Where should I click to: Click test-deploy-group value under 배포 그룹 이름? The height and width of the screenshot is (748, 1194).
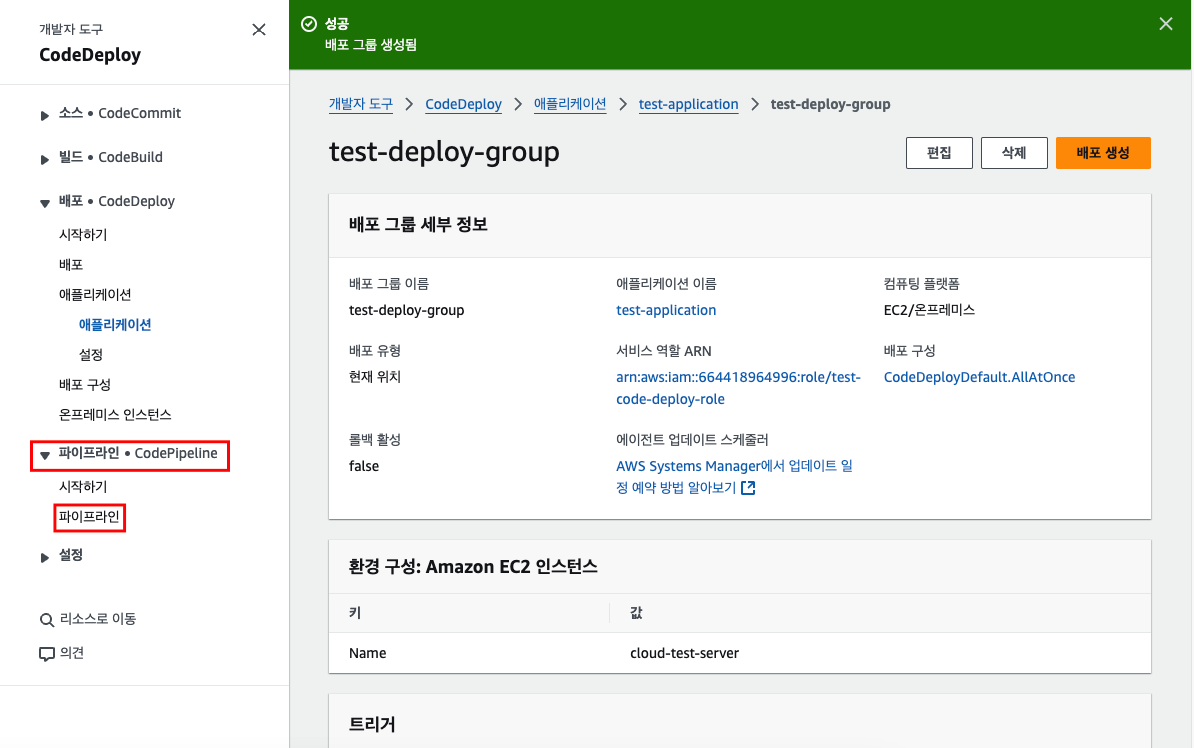coord(407,310)
